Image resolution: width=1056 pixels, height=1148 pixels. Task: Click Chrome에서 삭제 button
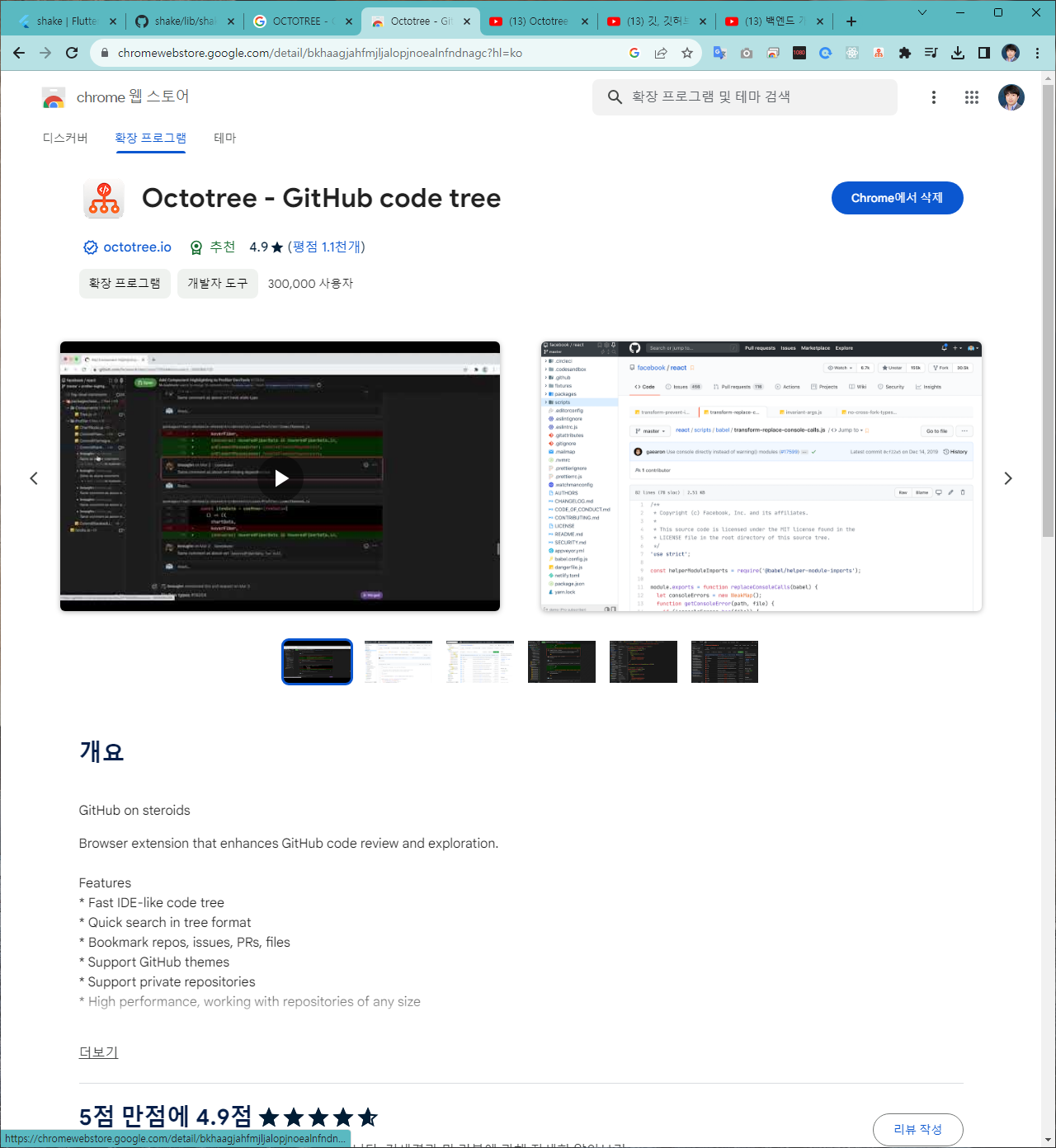coord(897,198)
